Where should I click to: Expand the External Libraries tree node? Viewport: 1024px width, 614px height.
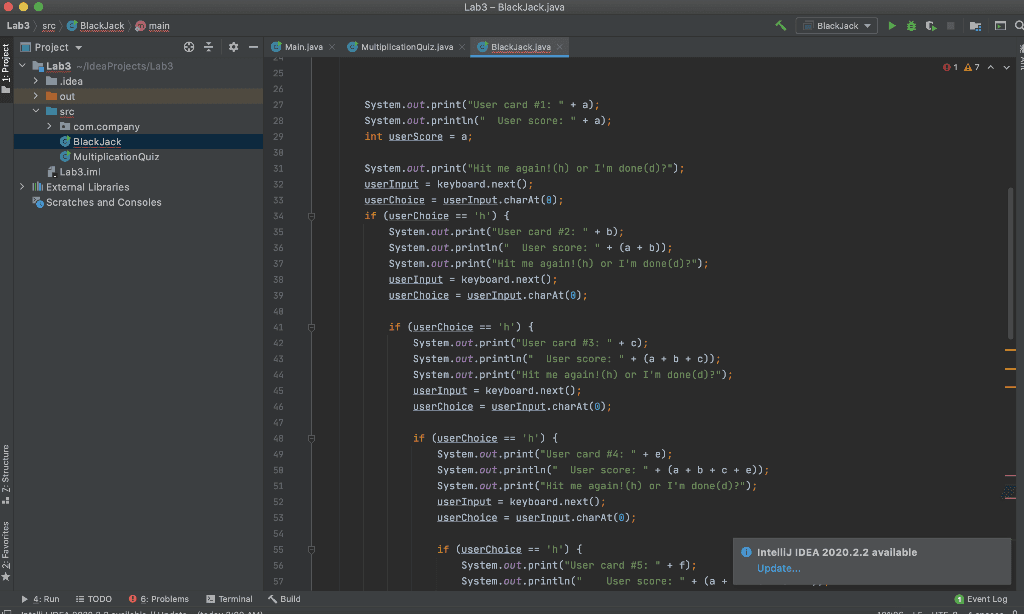pyautogui.click(x=22, y=187)
